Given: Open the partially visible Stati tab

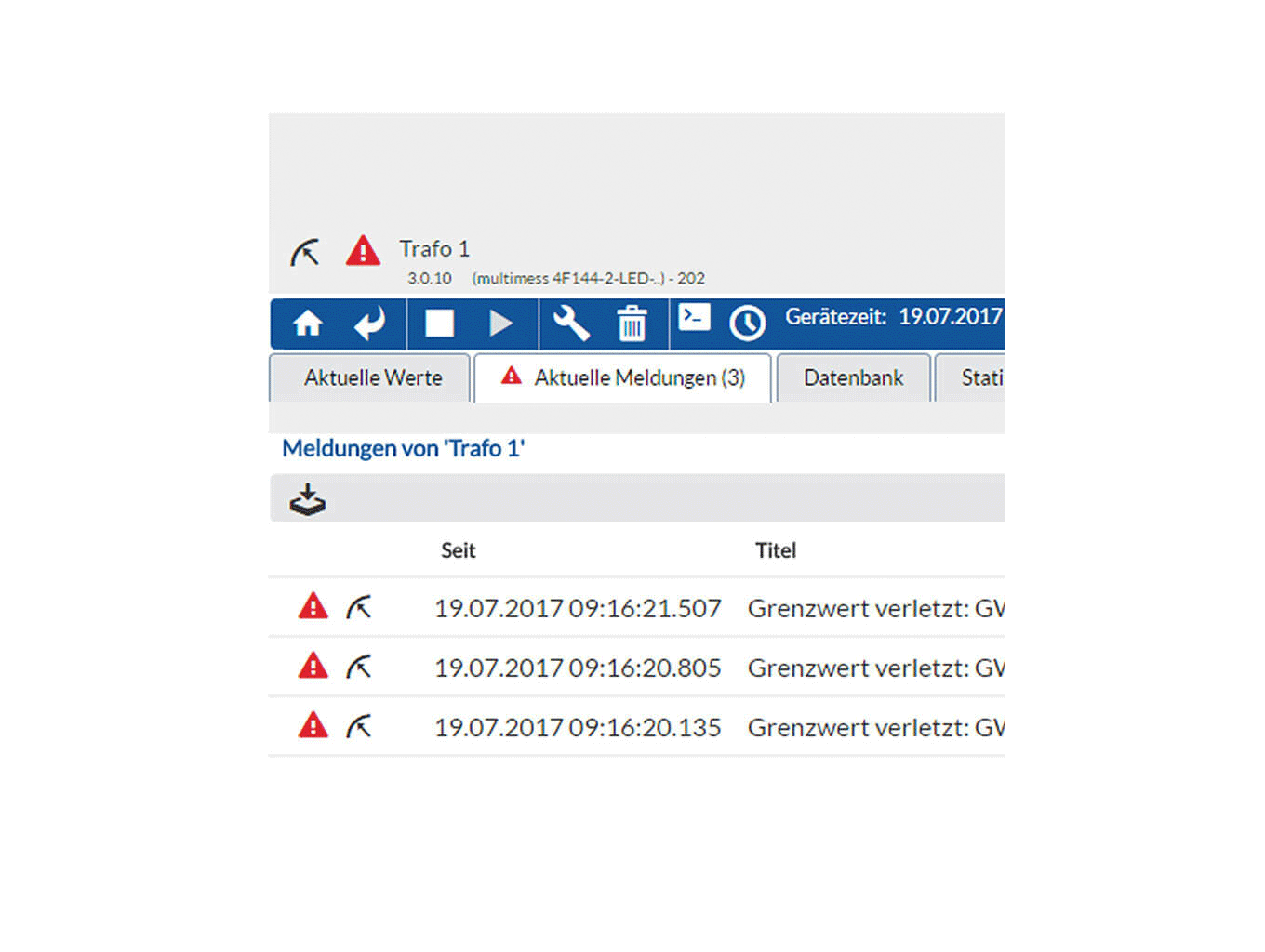Looking at the screenshot, I should [x=970, y=377].
